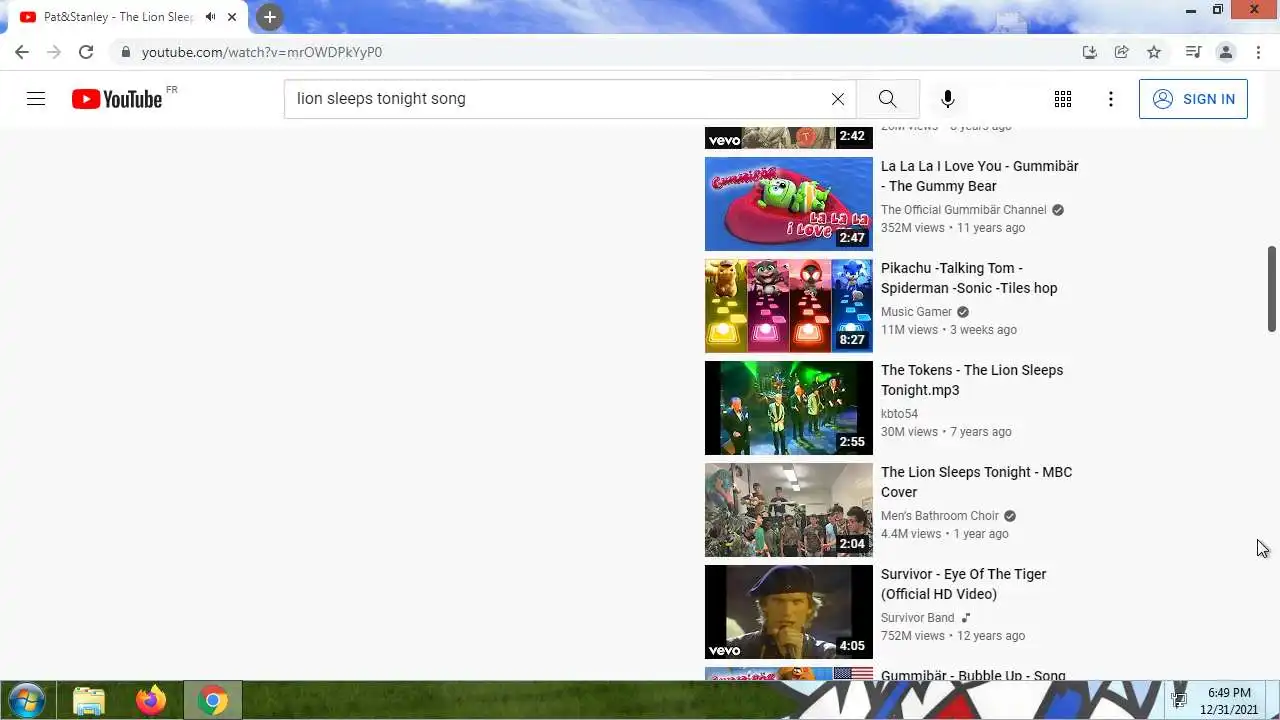Image resolution: width=1280 pixels, height=720 pixels.
Task: Click the 4:05 duration badge
Action: point(852,646)
